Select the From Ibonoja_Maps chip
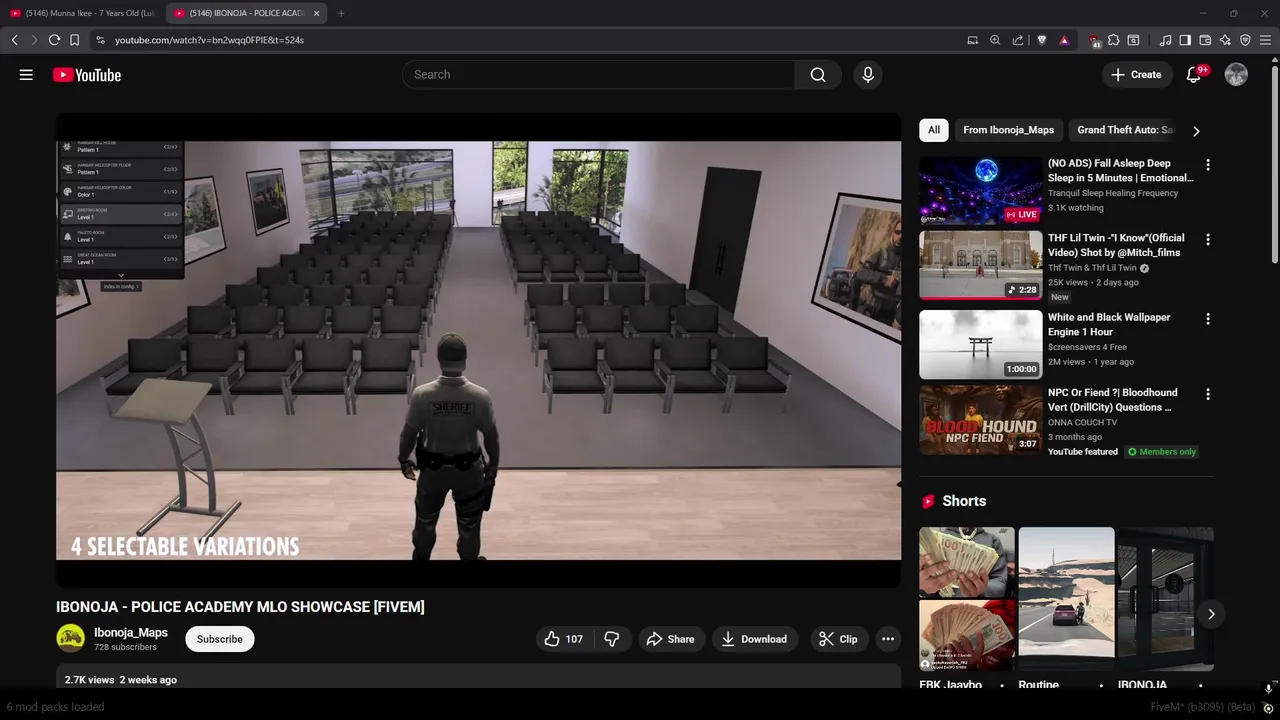 (1008, 130)
